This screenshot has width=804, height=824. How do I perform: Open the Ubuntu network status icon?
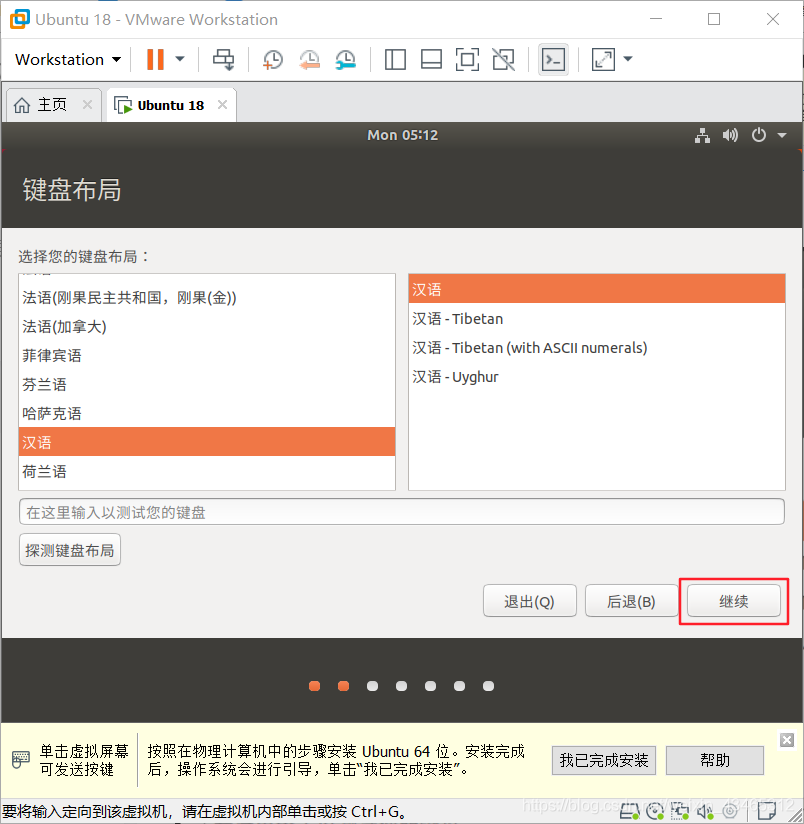tap(702, 135)
